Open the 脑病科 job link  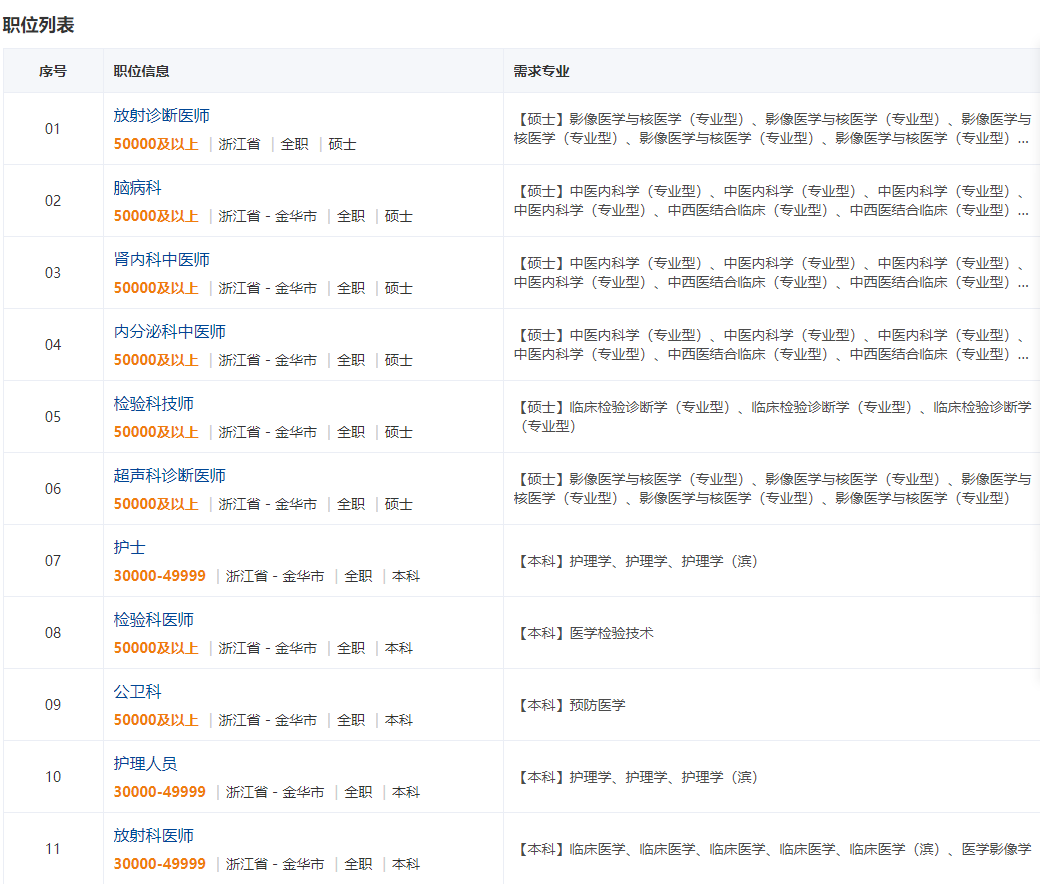[x=137, y=188]
